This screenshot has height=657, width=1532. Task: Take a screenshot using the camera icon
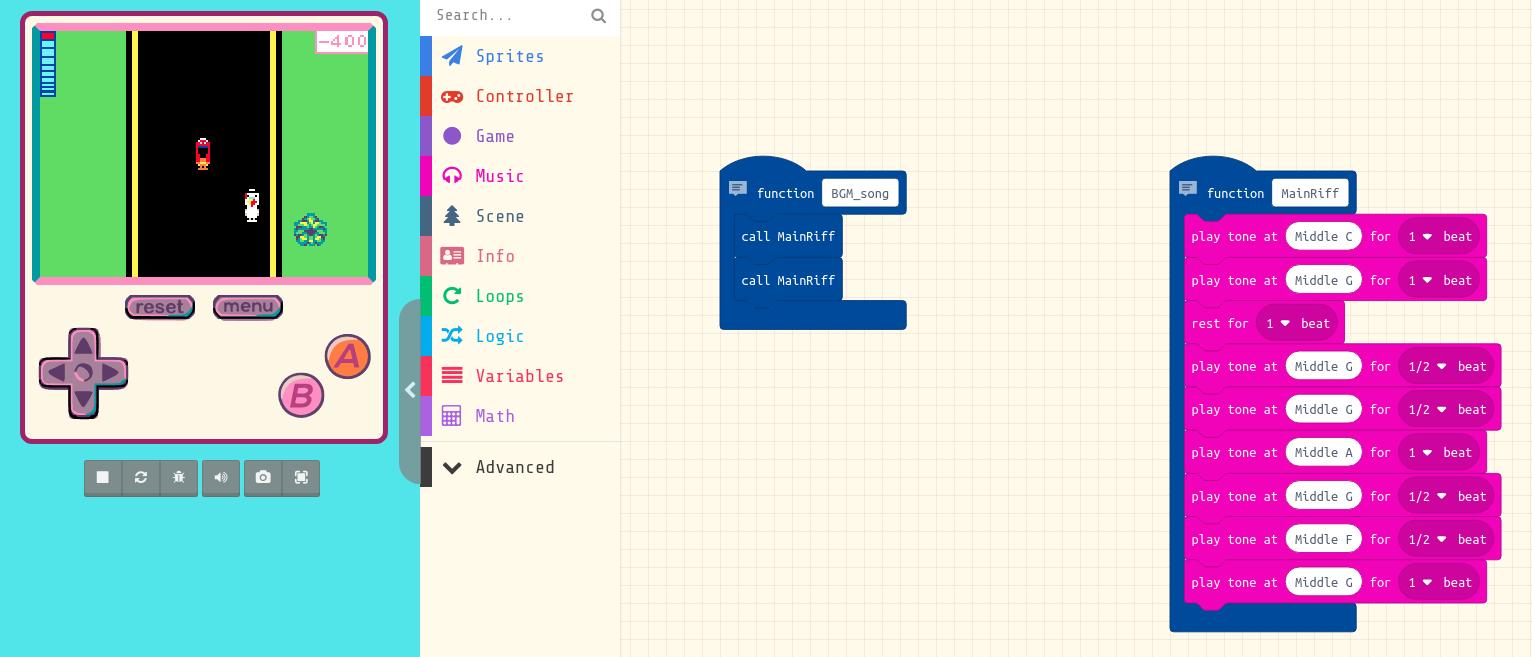pos(263,478)
